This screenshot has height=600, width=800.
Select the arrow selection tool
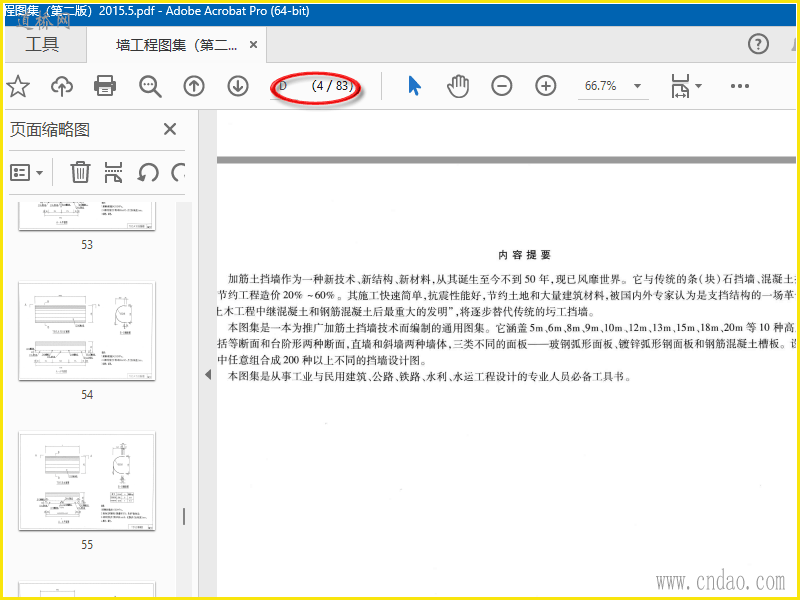click(414, 86)
